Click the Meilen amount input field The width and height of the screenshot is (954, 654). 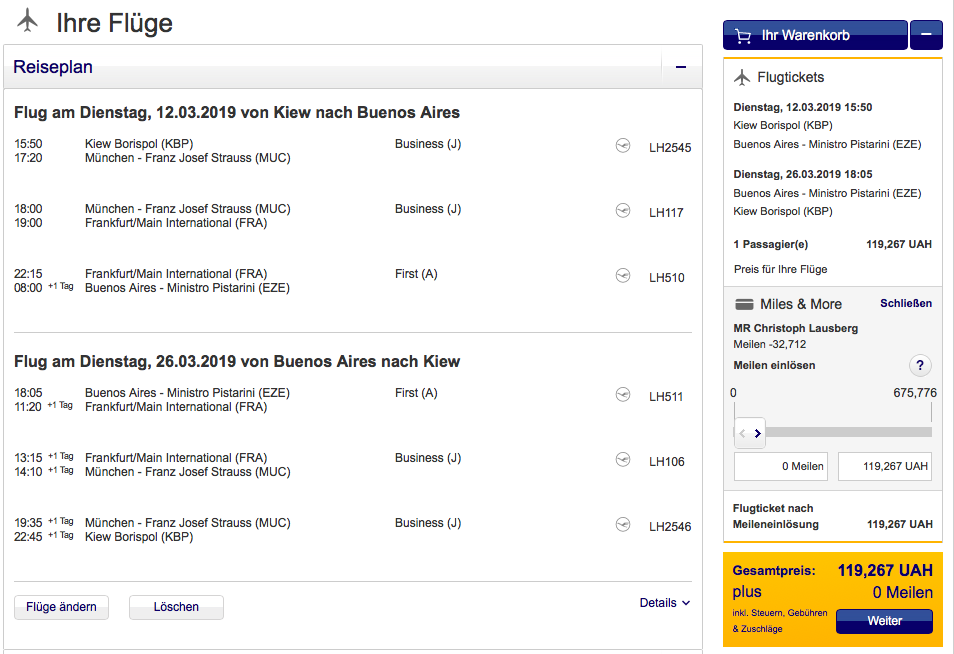click(x=782, y=466)
